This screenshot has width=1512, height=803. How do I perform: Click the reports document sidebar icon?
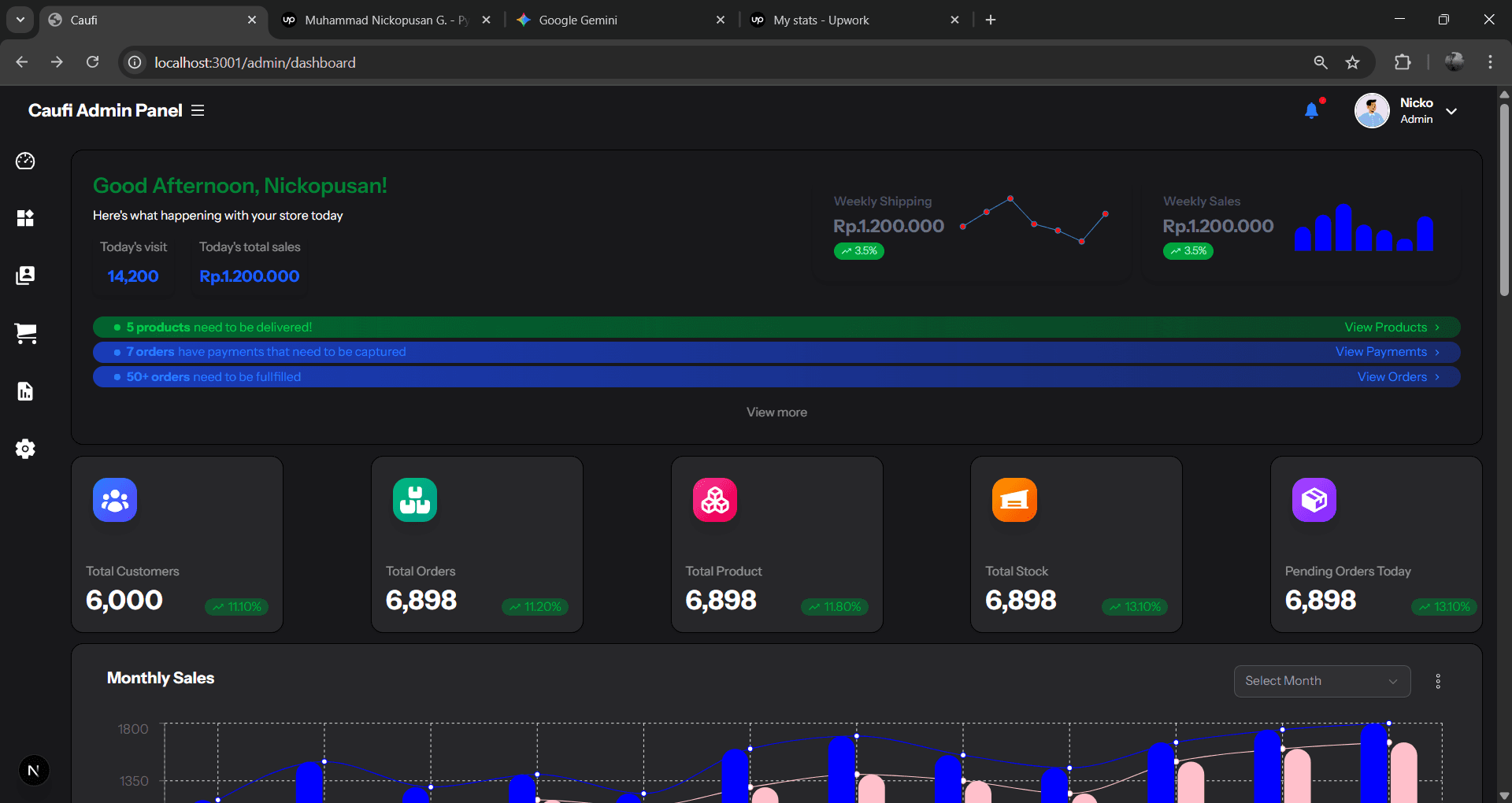25,391
